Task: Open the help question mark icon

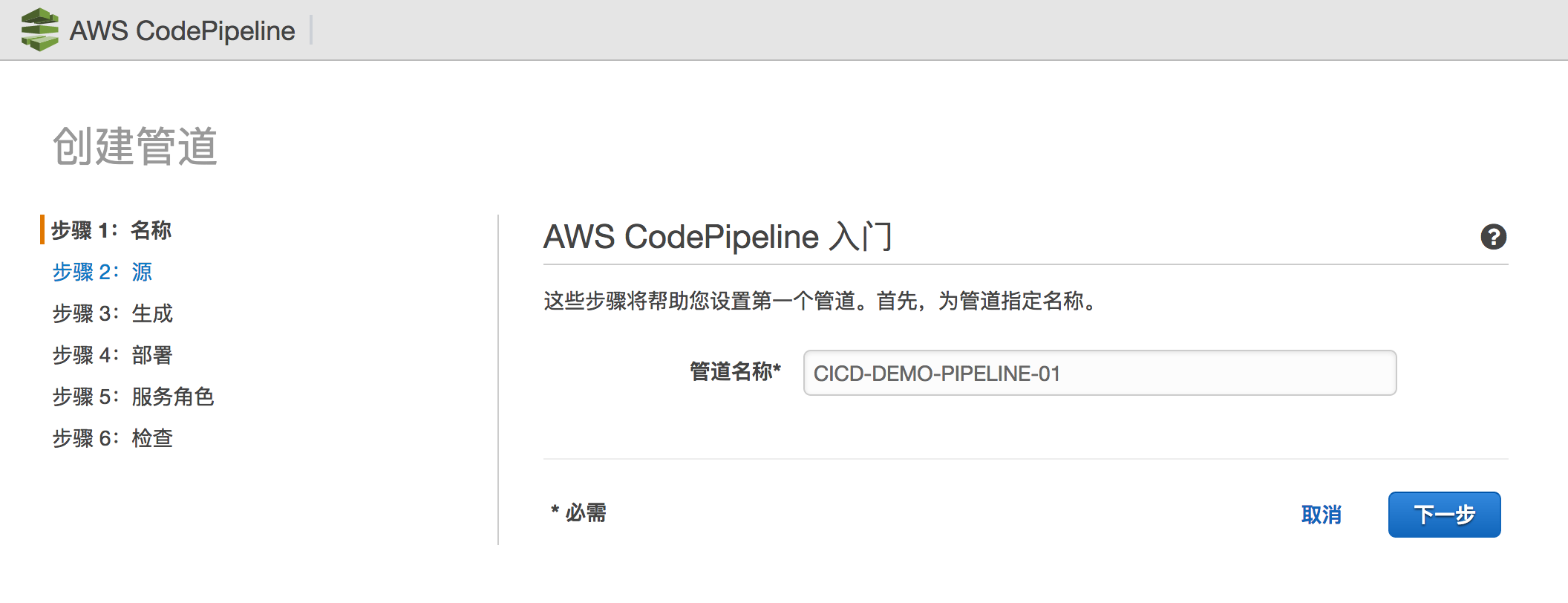Action: pos(1493,237)
